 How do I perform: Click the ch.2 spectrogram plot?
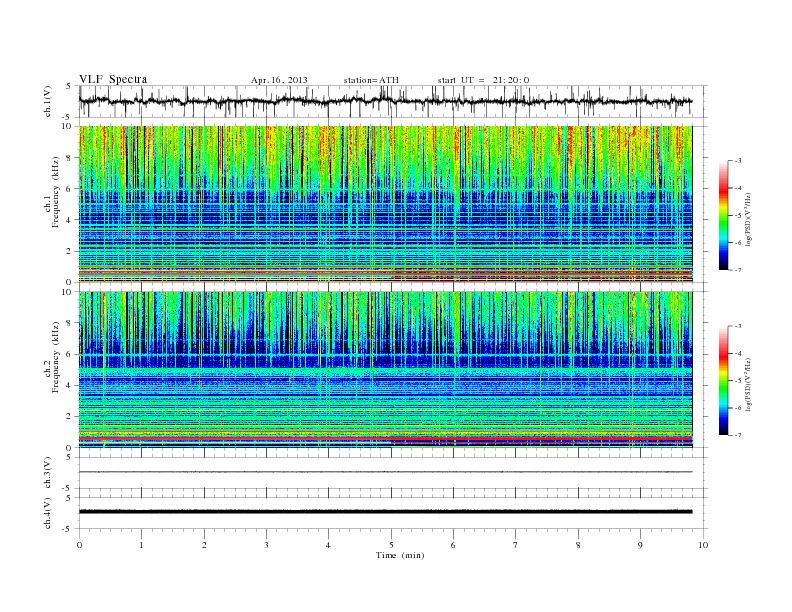pos(386,370)
